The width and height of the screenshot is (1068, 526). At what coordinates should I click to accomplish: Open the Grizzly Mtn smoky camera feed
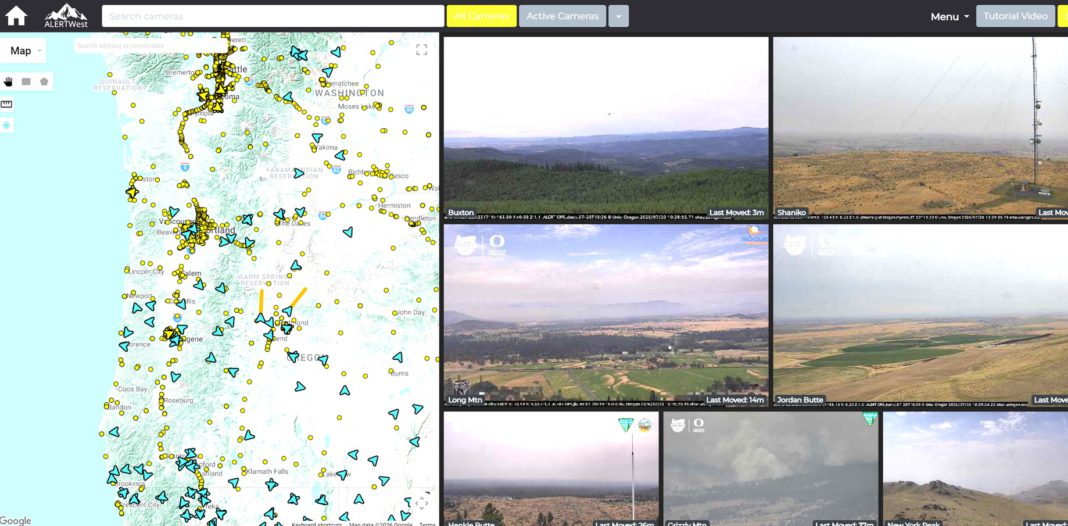pyautogui.click(x=770, y=469)
